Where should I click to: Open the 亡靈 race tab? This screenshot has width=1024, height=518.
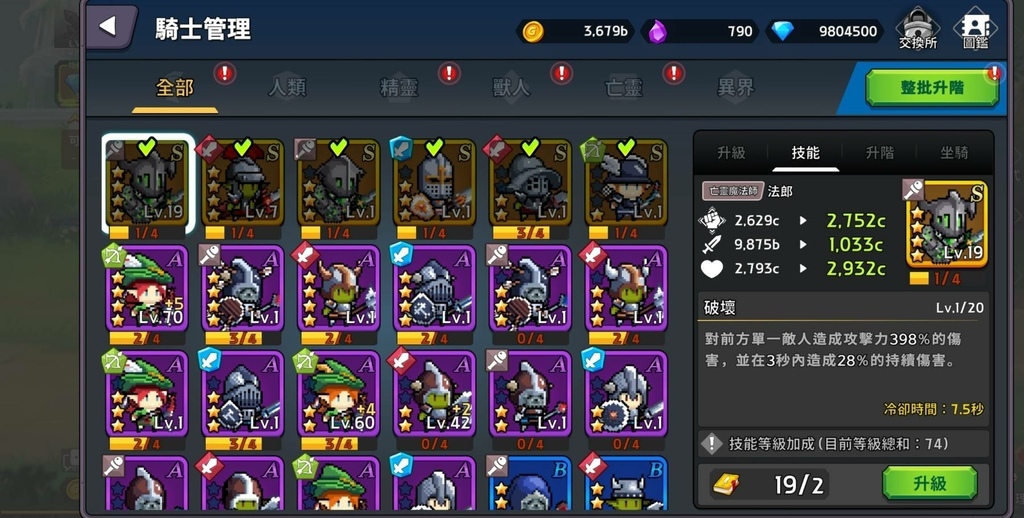click(x=624, y=88)
